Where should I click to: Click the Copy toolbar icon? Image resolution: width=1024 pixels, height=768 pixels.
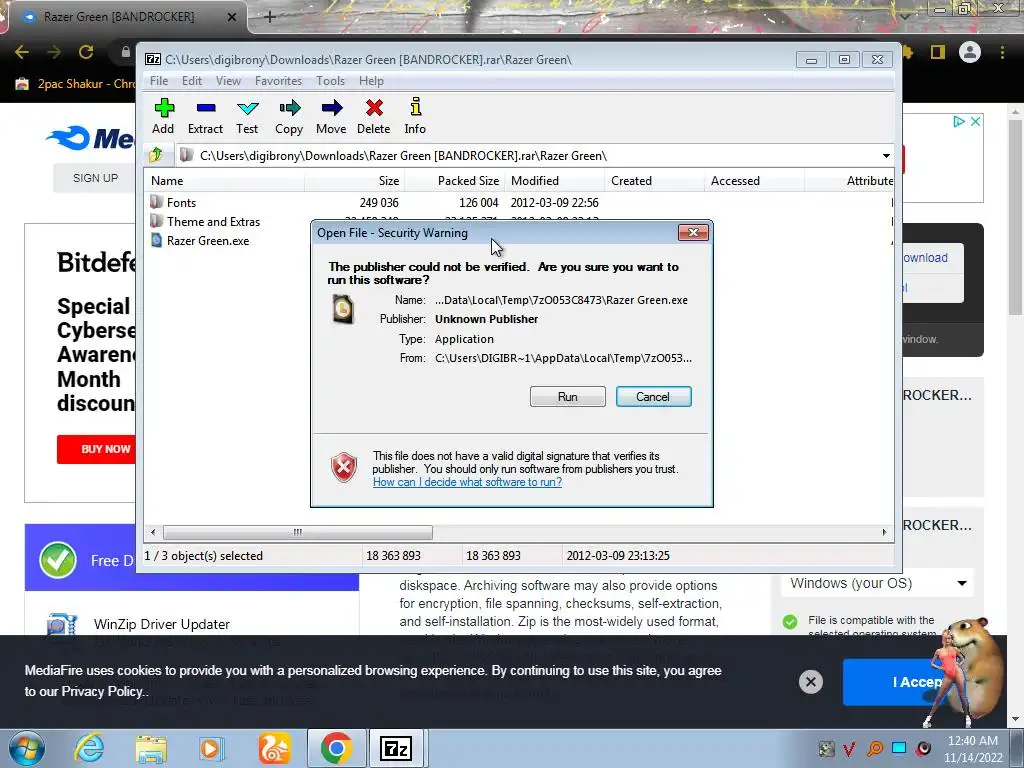[289, 116]
